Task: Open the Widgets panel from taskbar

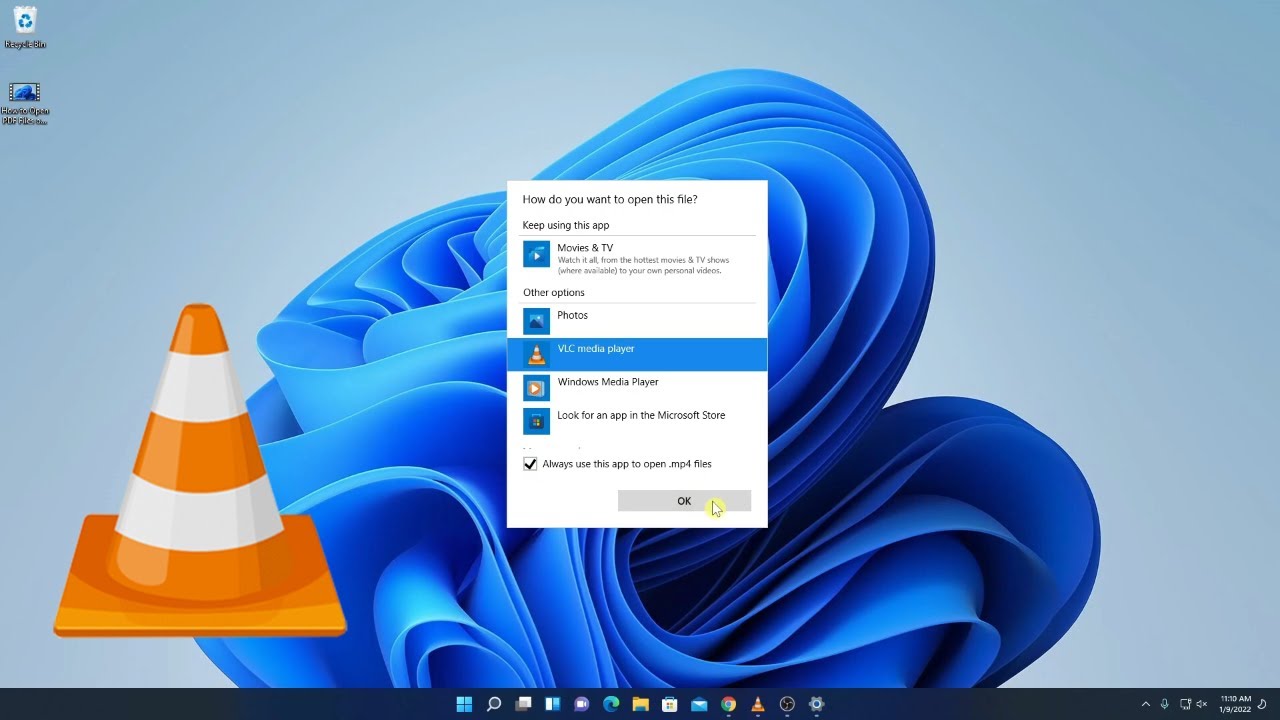Action: pos(552,704)
